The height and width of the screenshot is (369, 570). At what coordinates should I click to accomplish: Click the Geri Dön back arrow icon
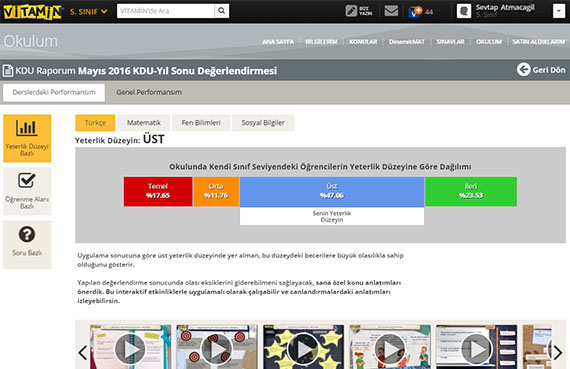(523, 69)
